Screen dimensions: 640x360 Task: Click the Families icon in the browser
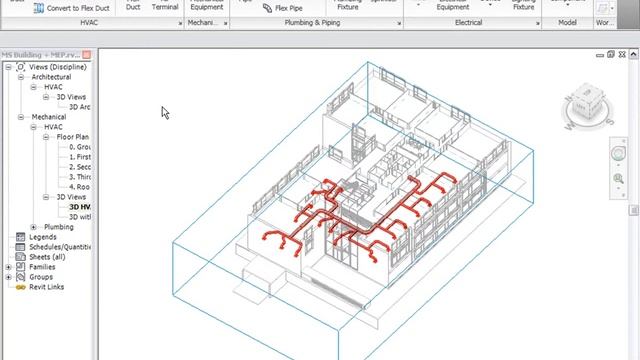20,267
